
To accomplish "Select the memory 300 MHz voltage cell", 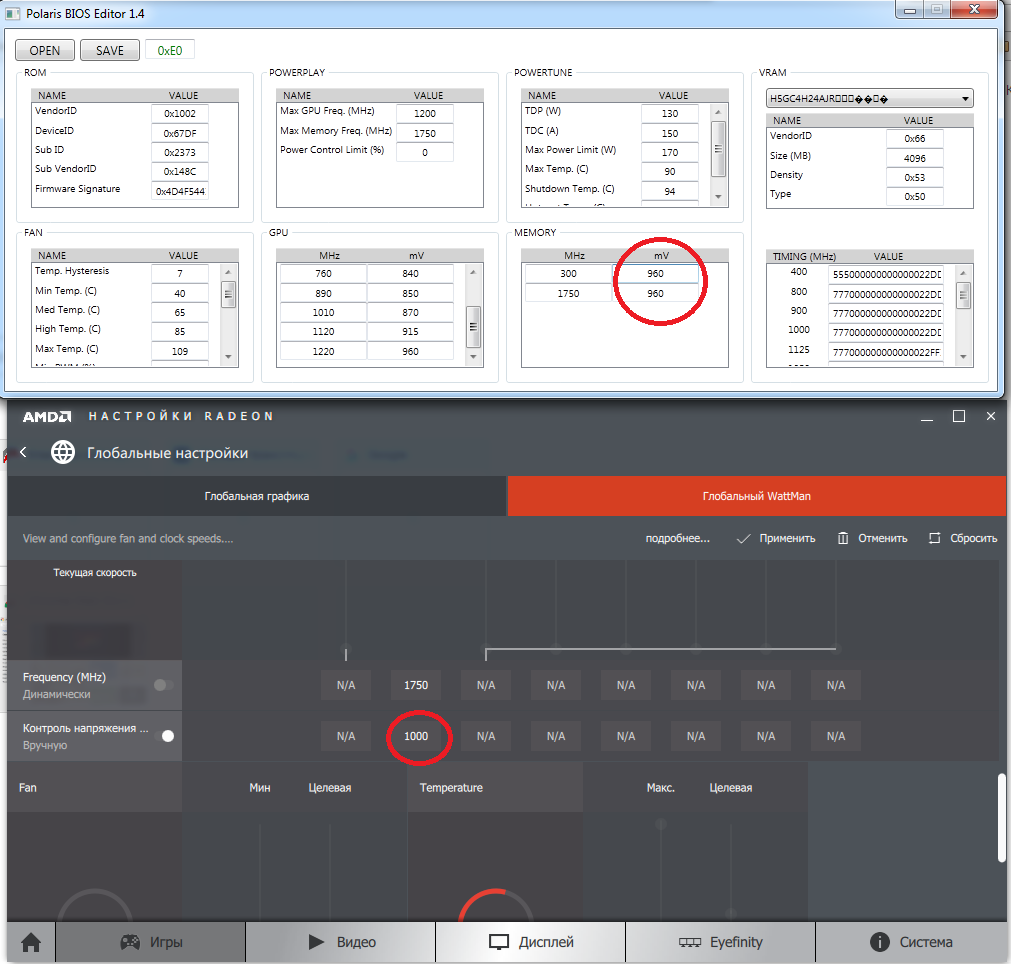I will 655,273.
